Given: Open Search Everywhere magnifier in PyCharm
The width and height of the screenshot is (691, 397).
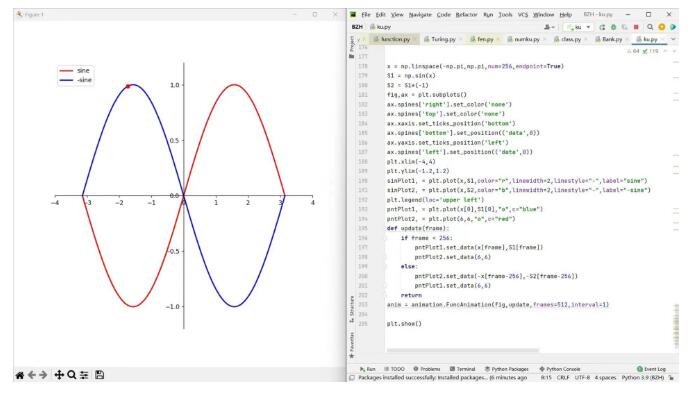Looking at the screenshot, I should [650, 27].
